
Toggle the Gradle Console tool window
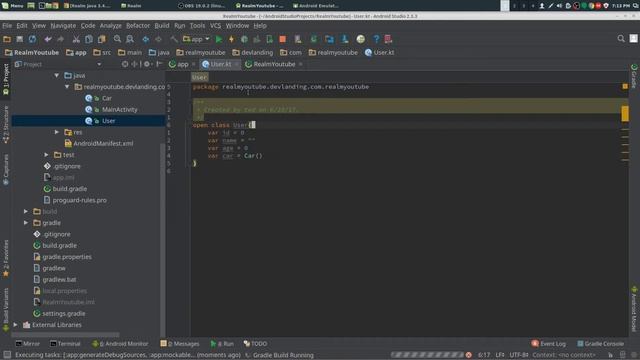(x=600, y=344)
